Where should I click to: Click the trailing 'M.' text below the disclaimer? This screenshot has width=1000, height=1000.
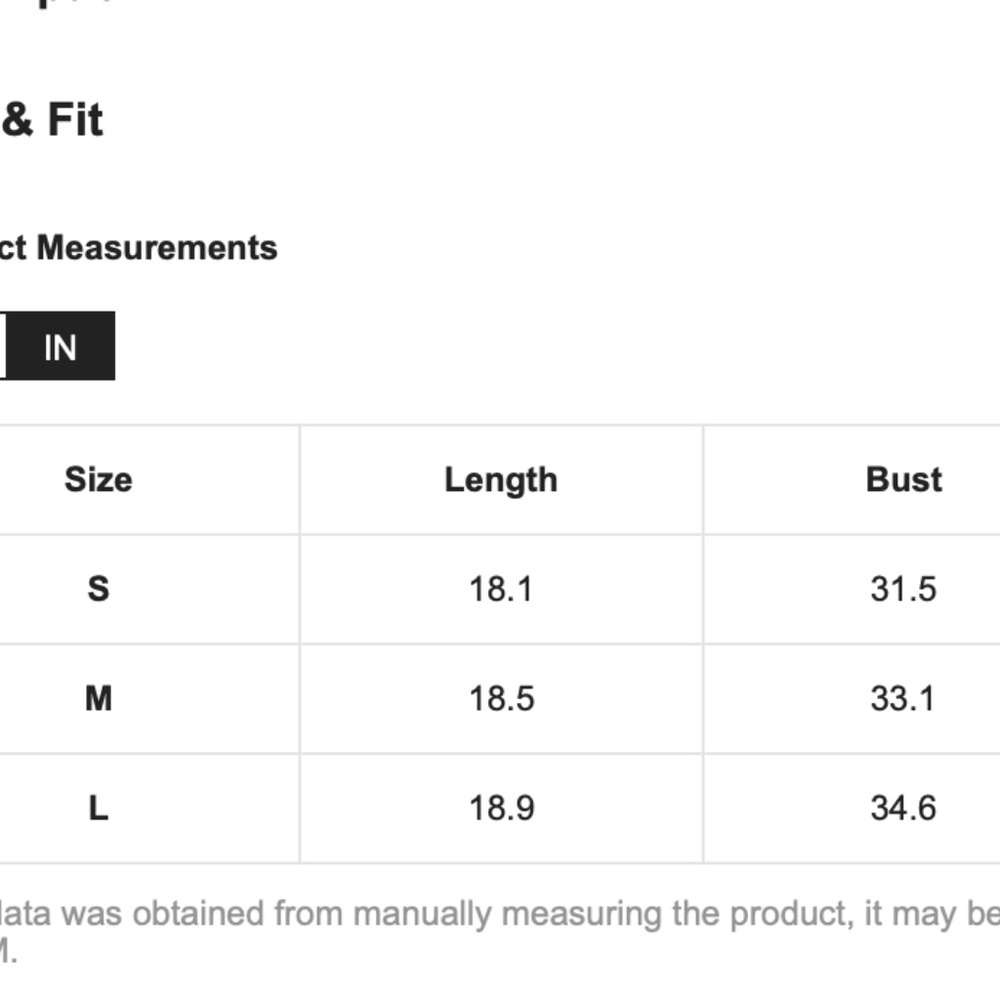(8, 952)
